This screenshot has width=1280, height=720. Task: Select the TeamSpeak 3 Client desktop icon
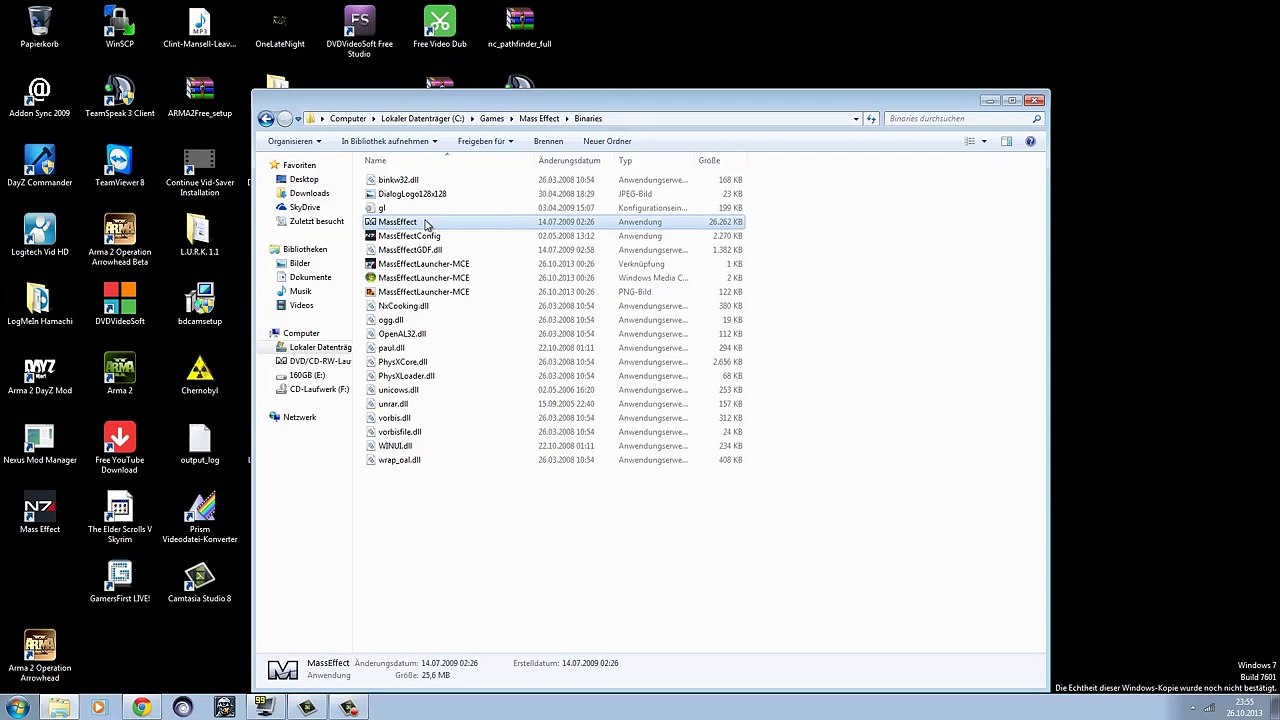(x=119, y=96)
